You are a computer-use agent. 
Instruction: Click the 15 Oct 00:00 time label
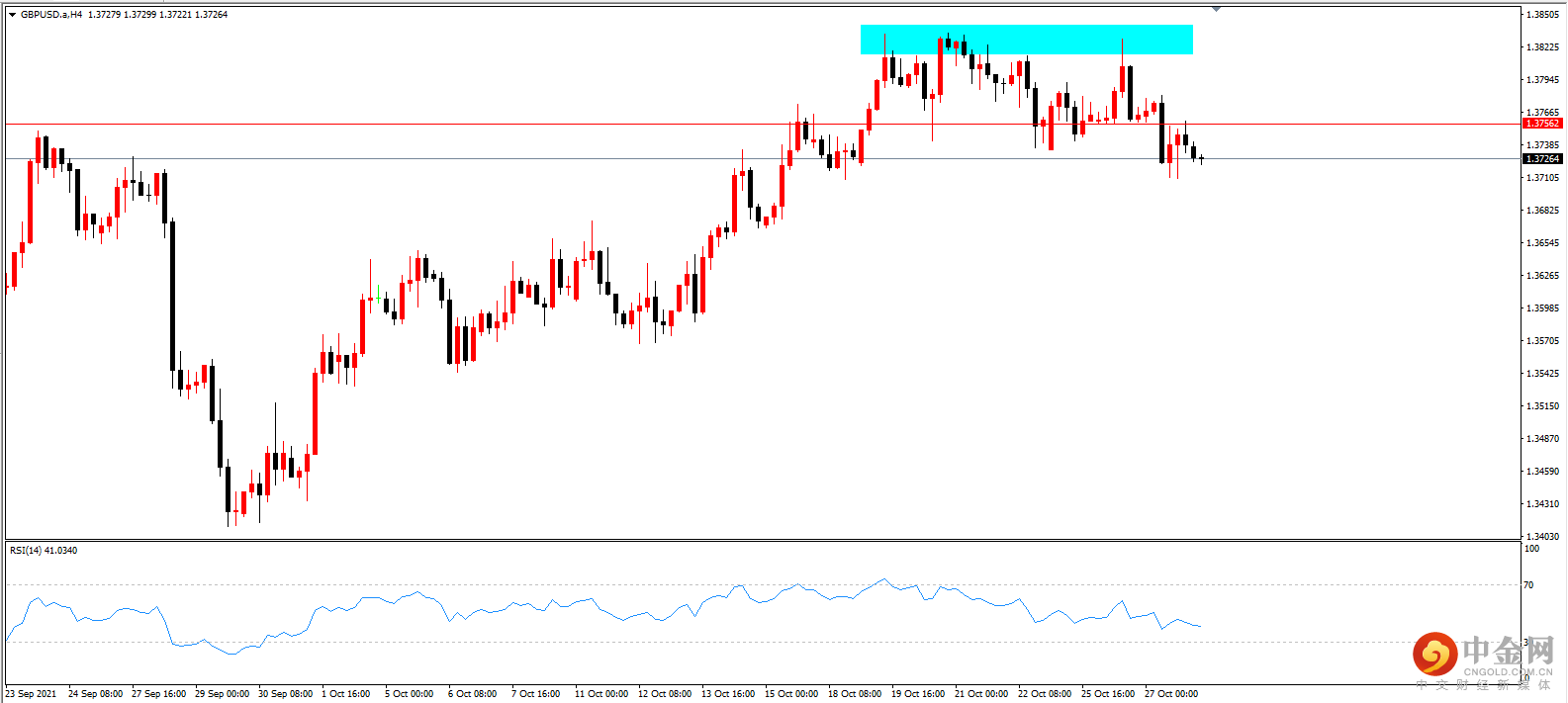[791, 694]
